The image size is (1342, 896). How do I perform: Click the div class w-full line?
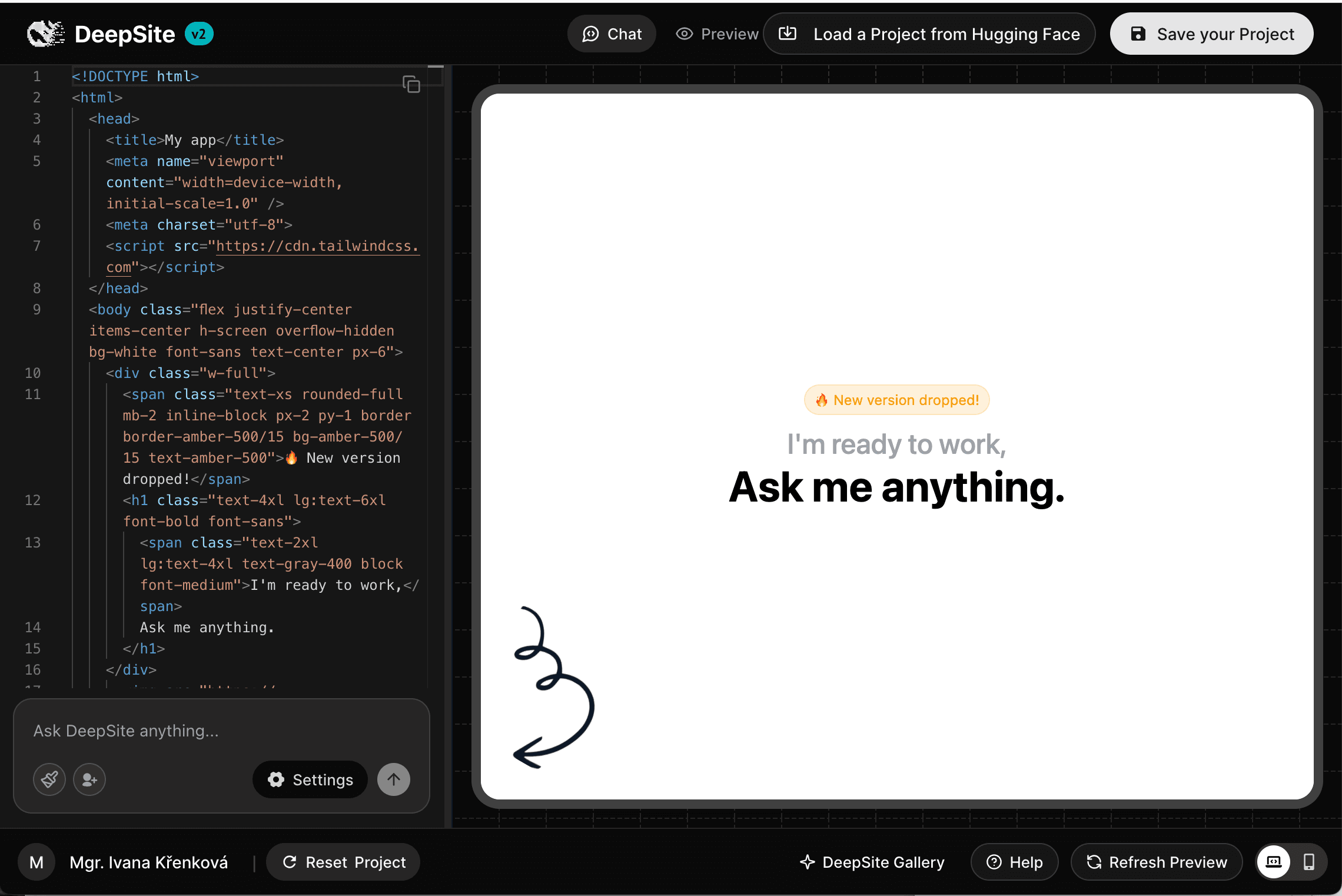coord(191,373)
